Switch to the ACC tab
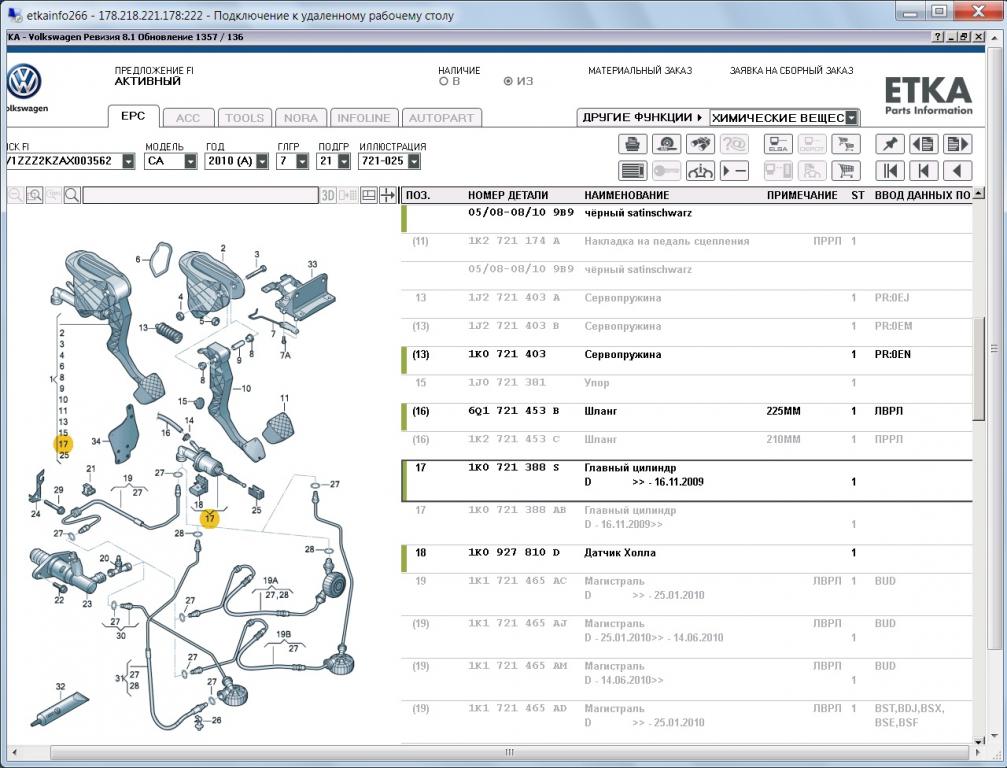This screenshot has height=768, width=1007. 188,118
